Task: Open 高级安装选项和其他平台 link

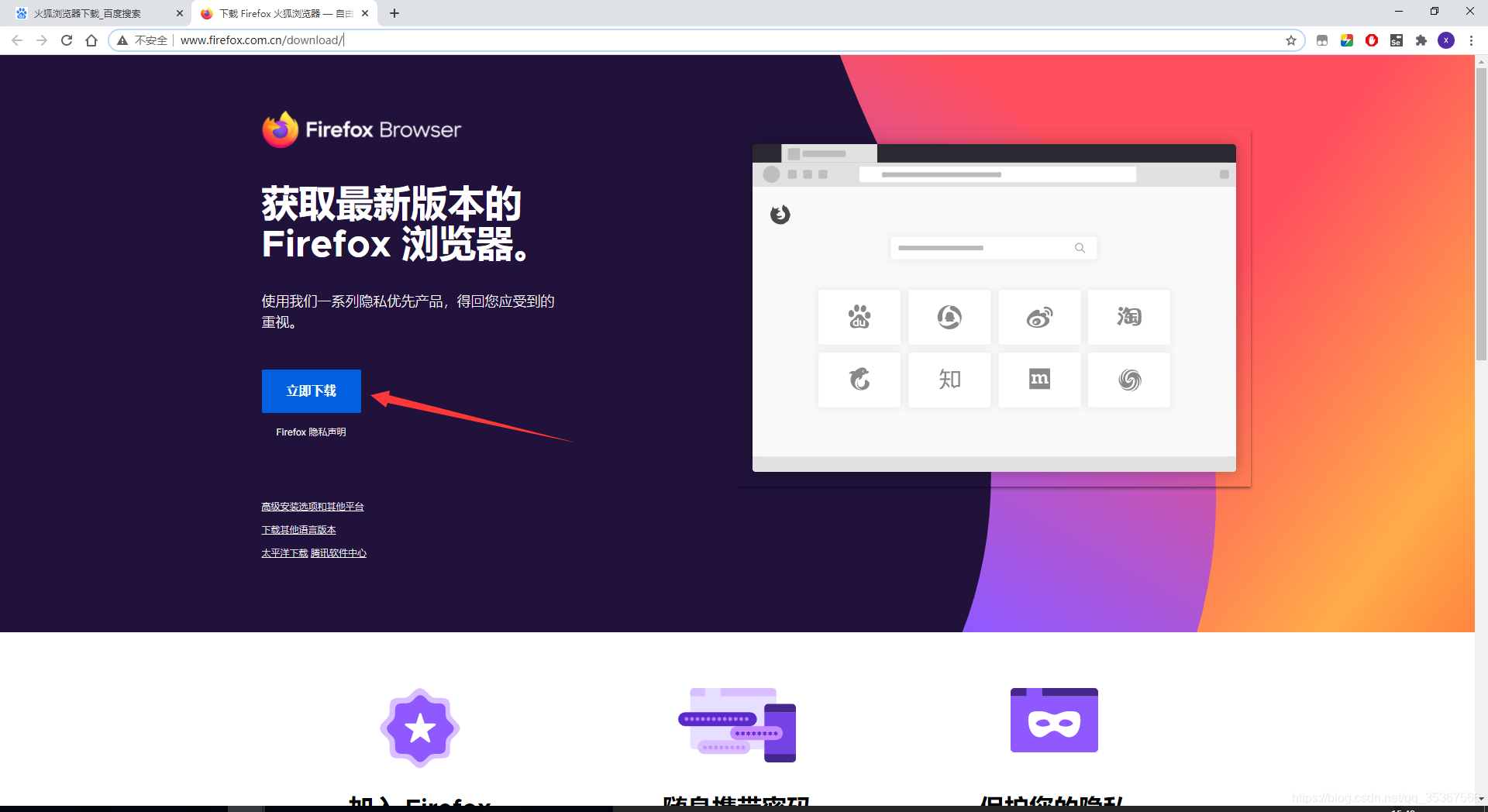Action: pos(312,507)
